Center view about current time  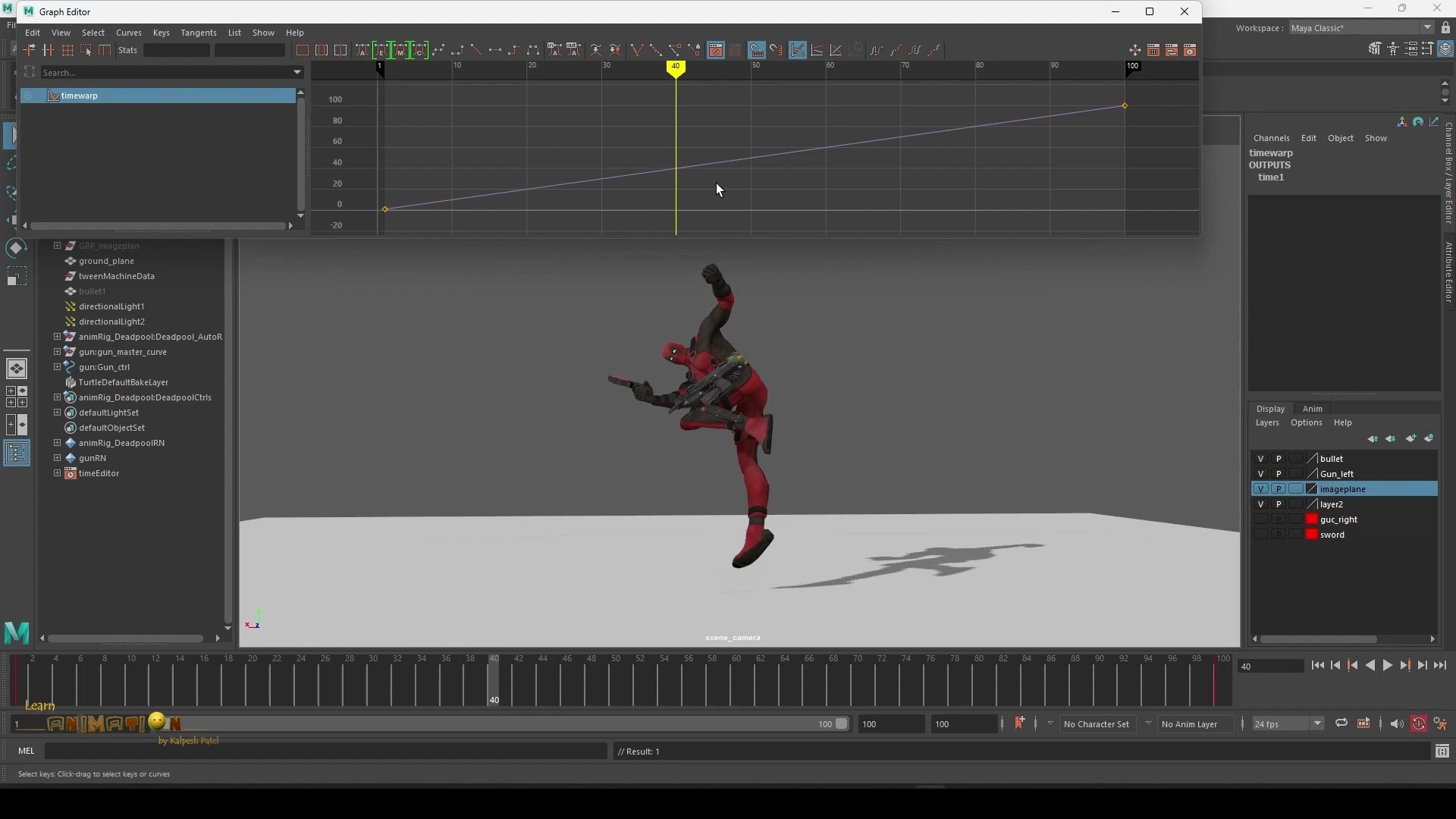coord(340,50)
